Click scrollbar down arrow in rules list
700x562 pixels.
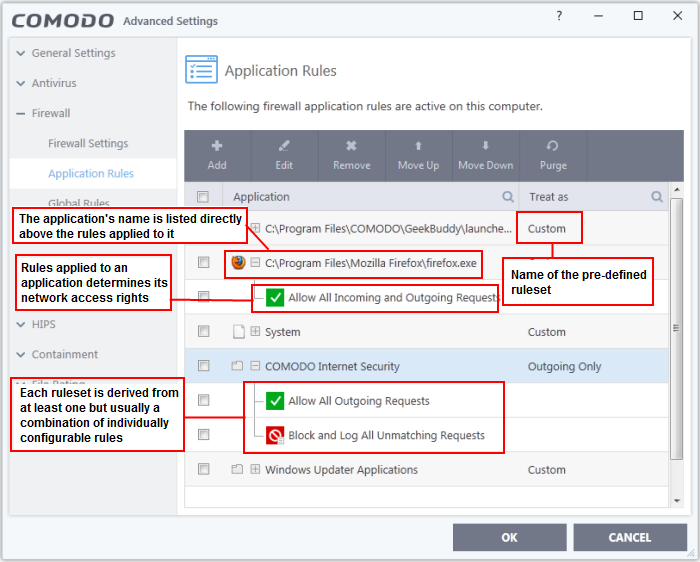677,501
